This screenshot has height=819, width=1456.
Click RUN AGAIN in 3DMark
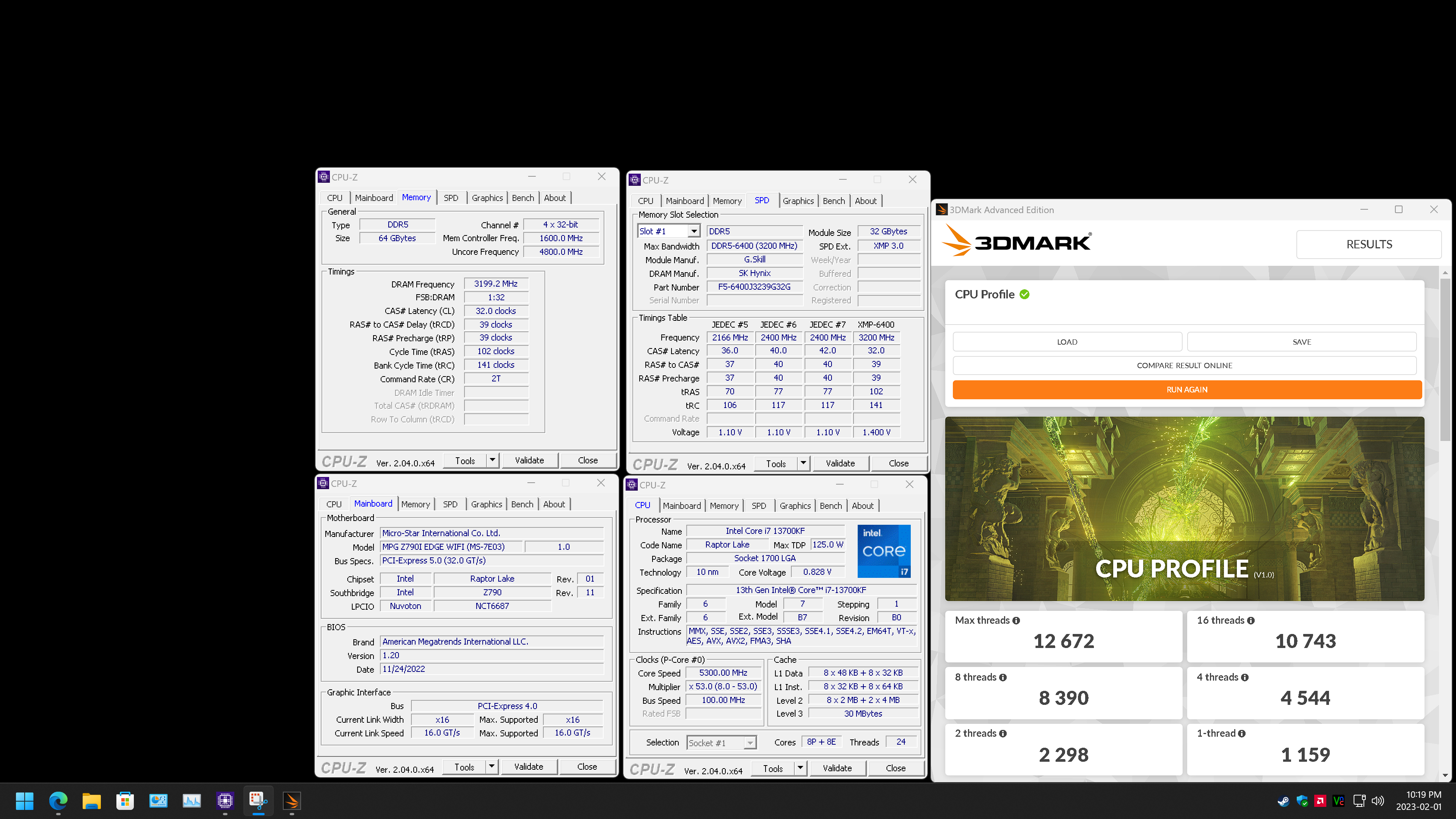(x=1187, y=389)
